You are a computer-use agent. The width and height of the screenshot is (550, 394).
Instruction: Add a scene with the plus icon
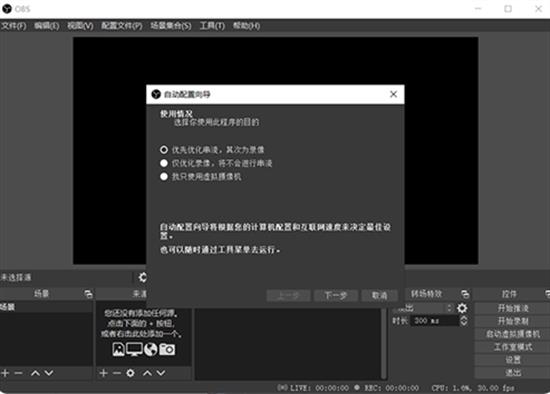(x=5, y=373)
